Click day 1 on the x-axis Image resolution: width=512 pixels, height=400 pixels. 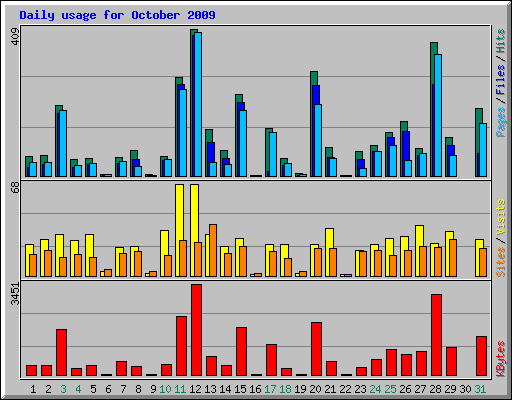click(x=33, y=389)
